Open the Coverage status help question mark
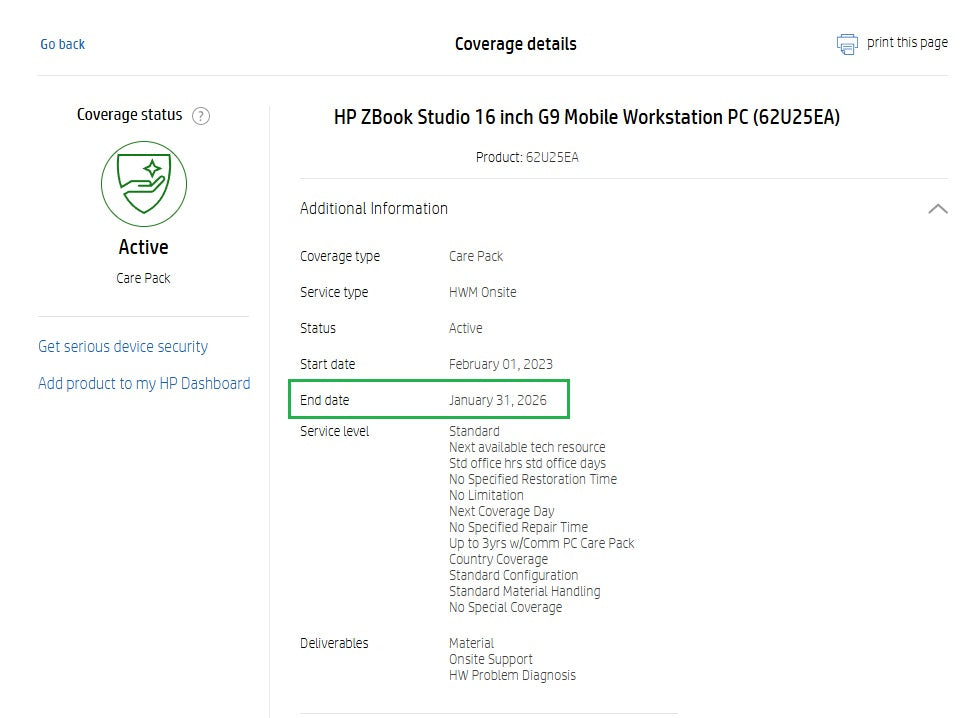The image size is (976, 718). click(201, 116)
